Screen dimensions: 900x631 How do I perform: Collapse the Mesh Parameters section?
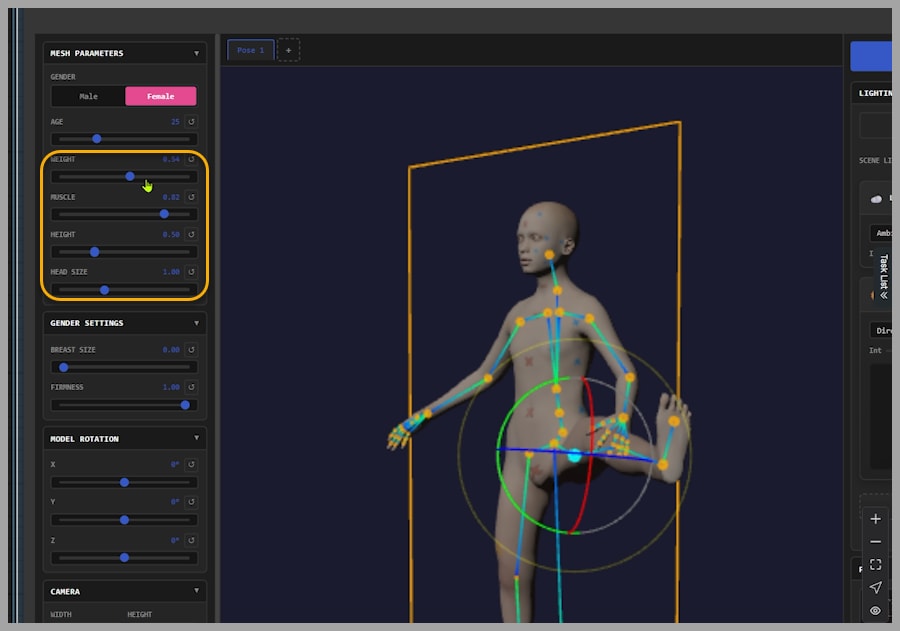tap(196, 53)
